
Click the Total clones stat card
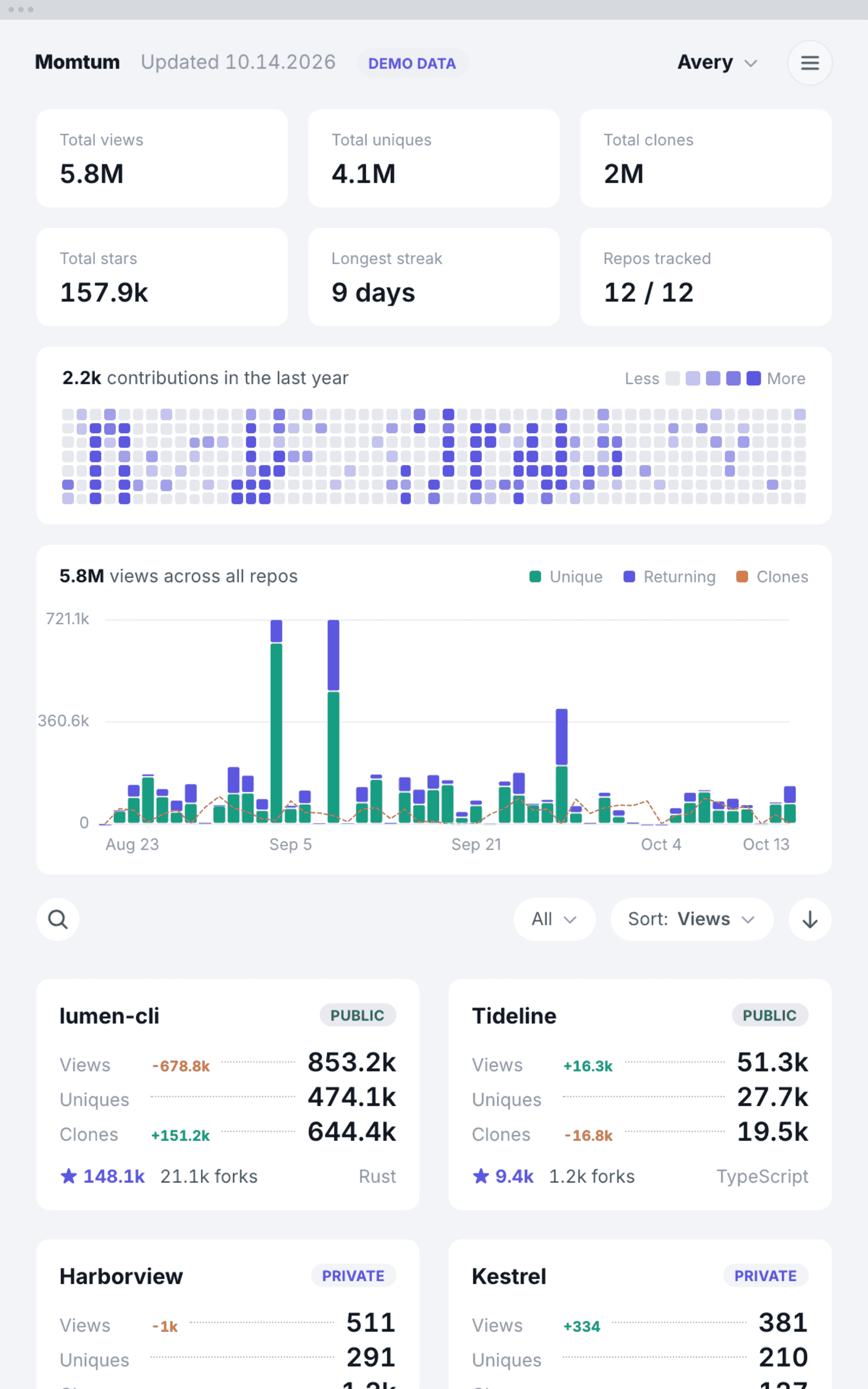[706, 159]
